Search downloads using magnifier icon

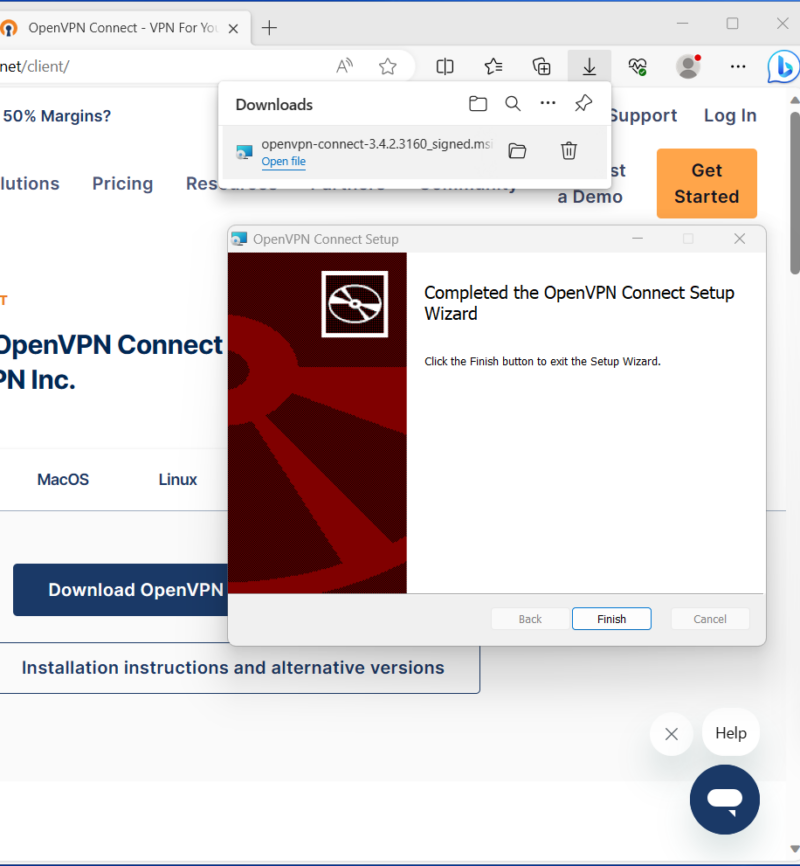[512, 104]
